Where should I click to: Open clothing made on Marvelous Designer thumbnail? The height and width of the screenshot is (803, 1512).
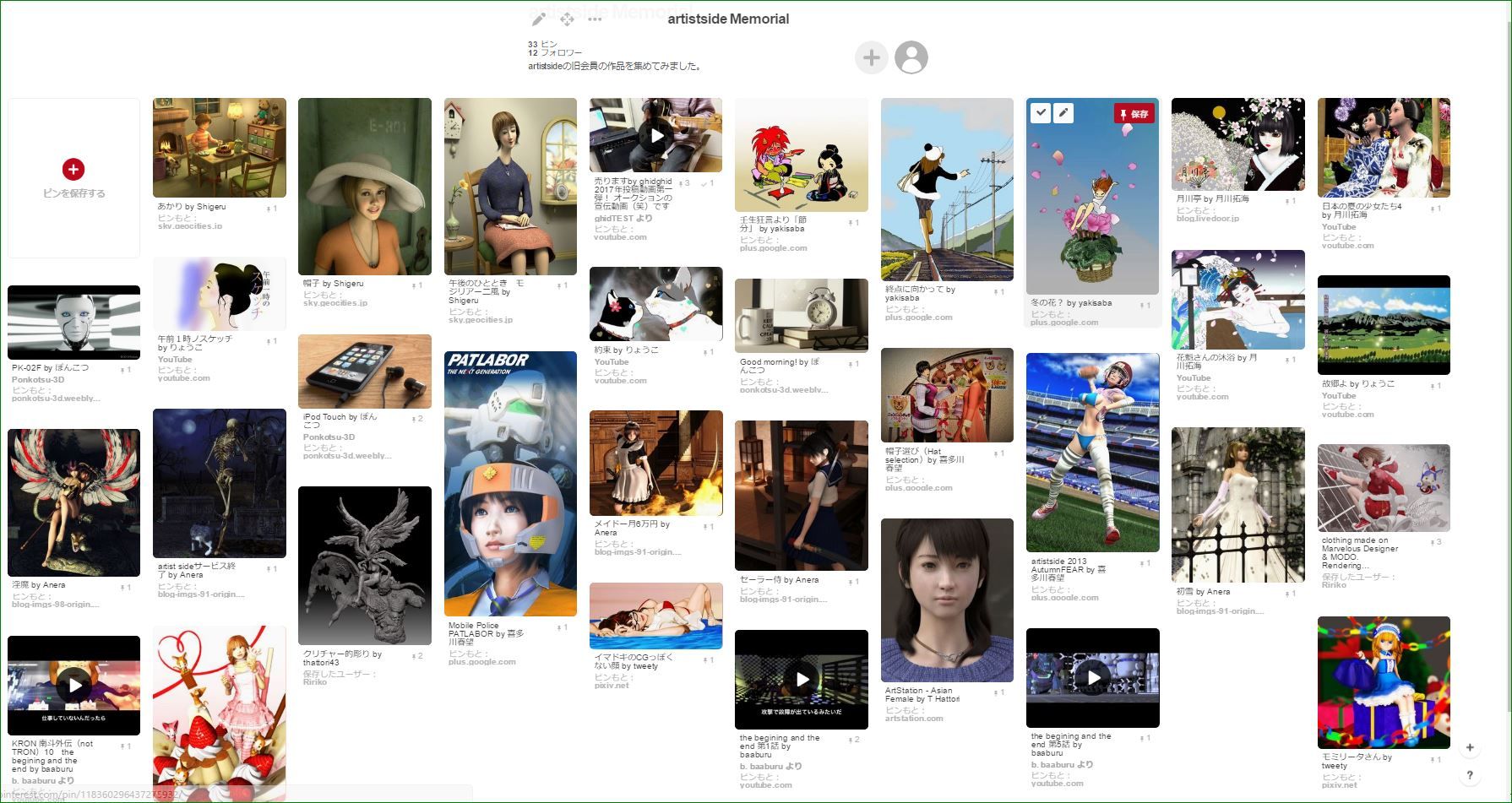[1384, 488]
